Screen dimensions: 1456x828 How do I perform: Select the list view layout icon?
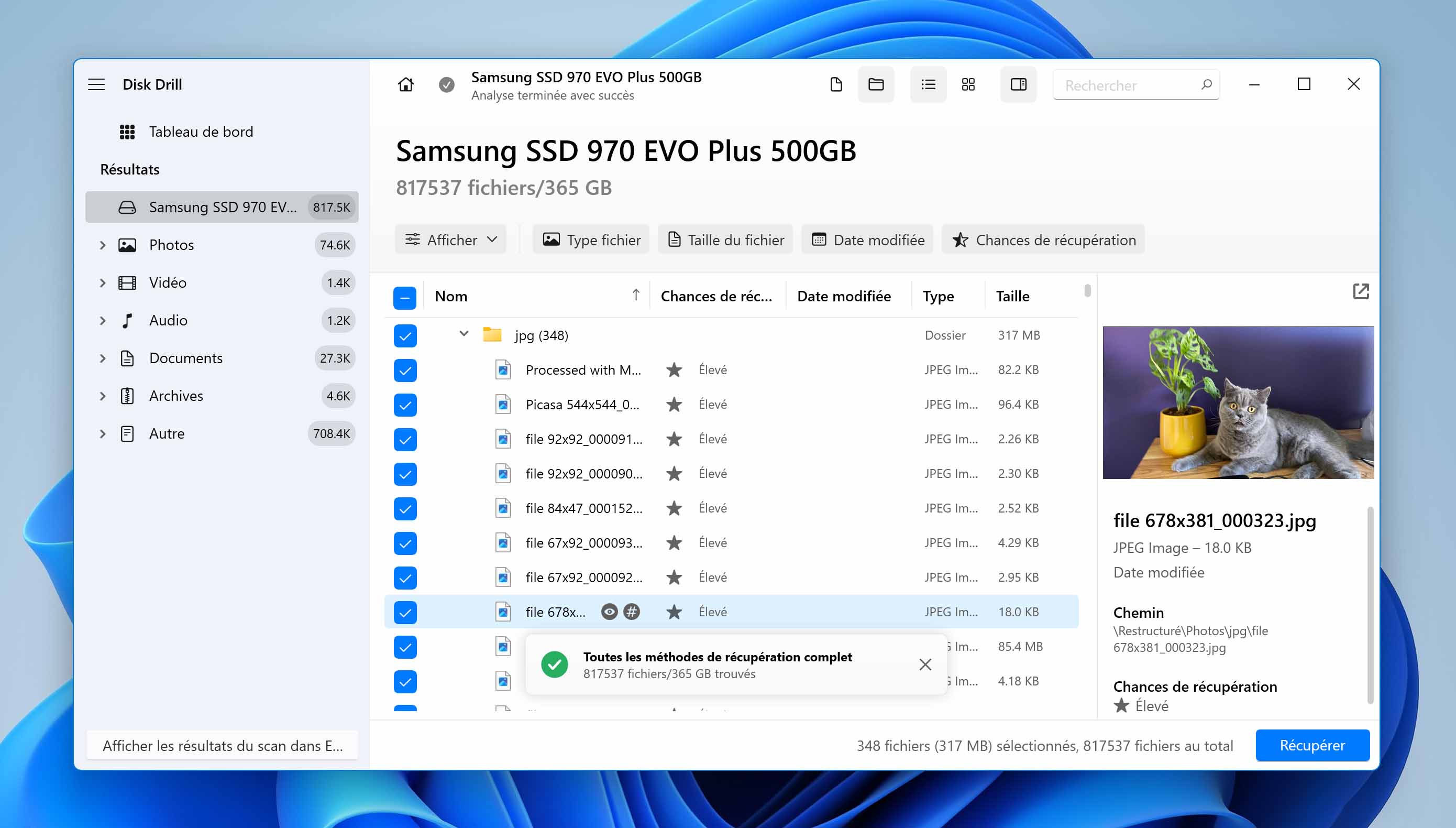pos(928,85)
